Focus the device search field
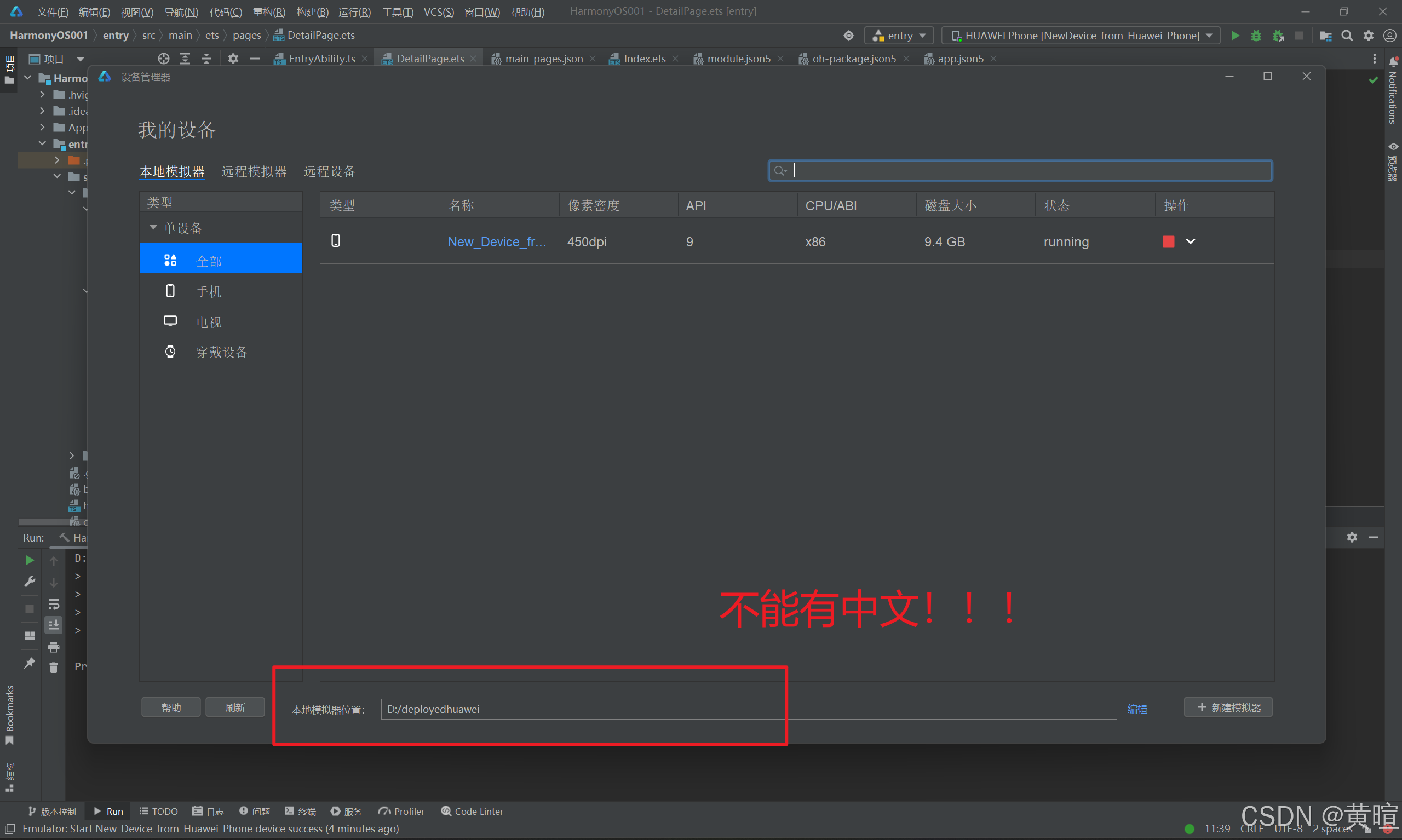The image size is (1402, 840). (x=1020, y=170)
